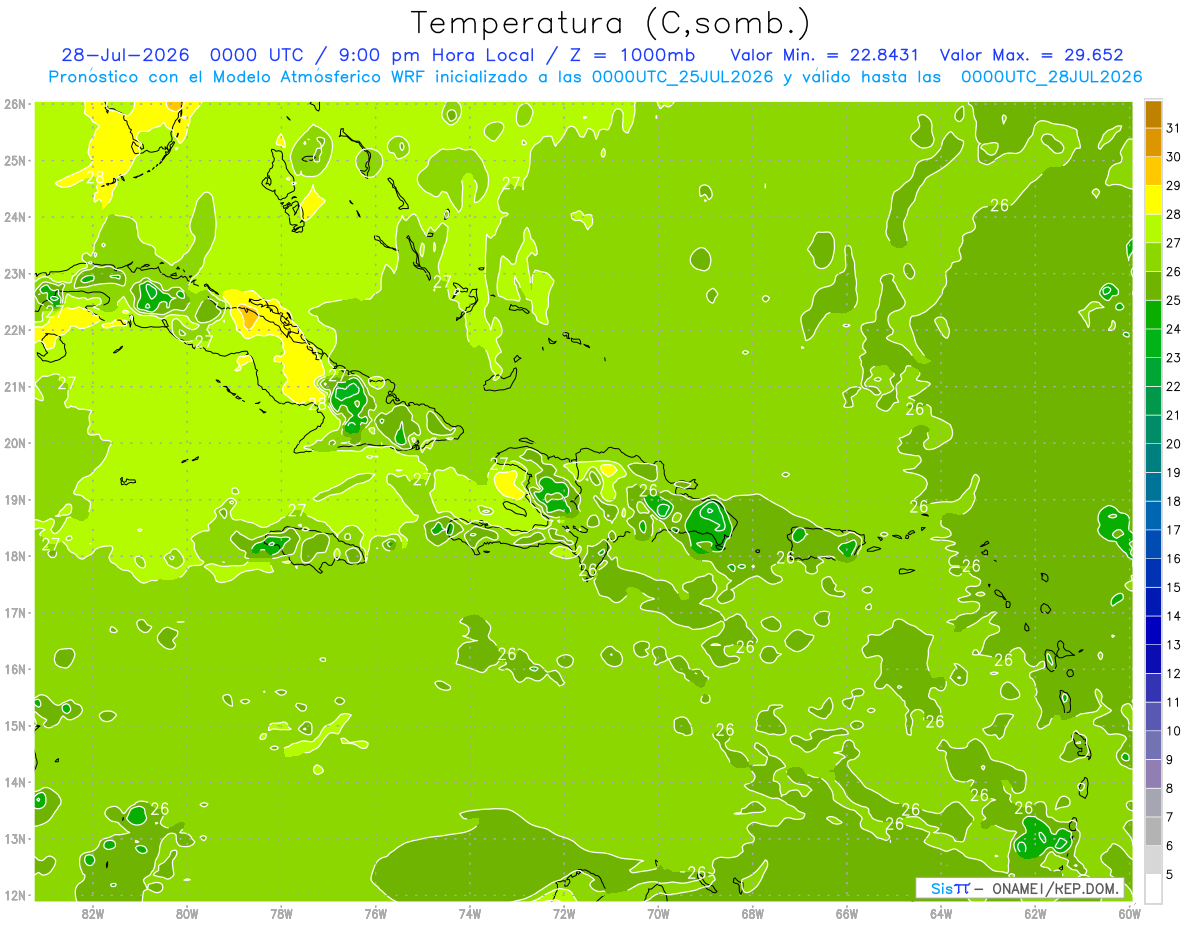
Task: Click the SisTT ONAMET/REP.DOM. credit box
Action: coord(1020,888)
